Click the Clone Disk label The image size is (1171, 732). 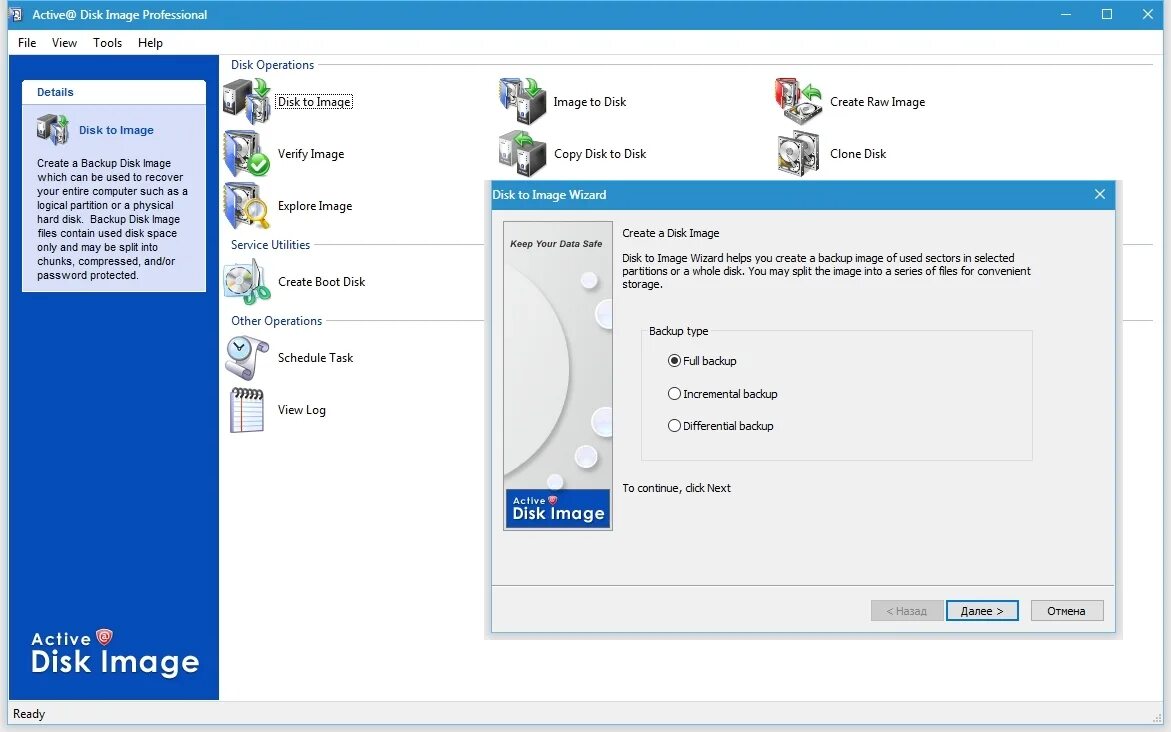point(858,154)
